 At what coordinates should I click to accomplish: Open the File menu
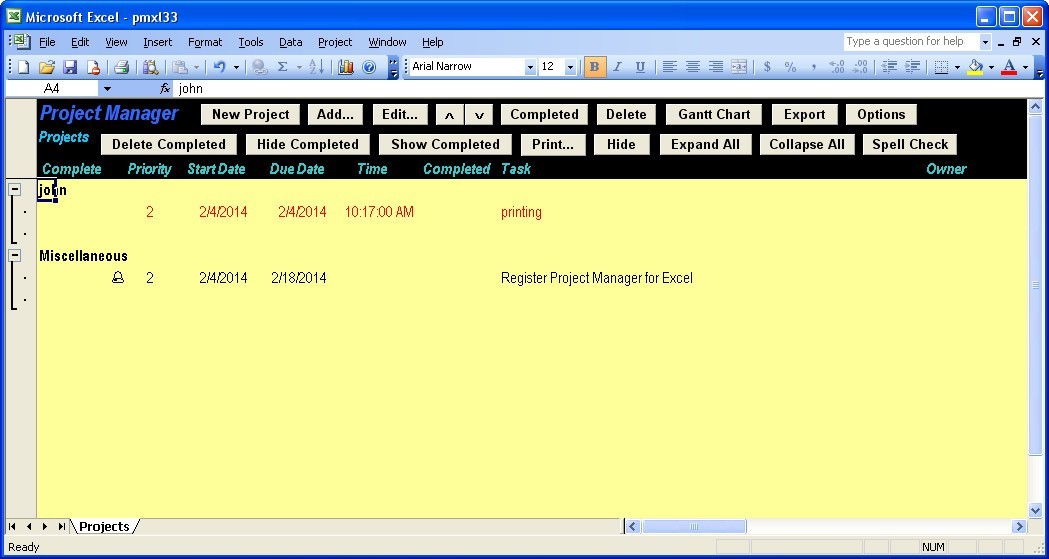pos(47,42)
